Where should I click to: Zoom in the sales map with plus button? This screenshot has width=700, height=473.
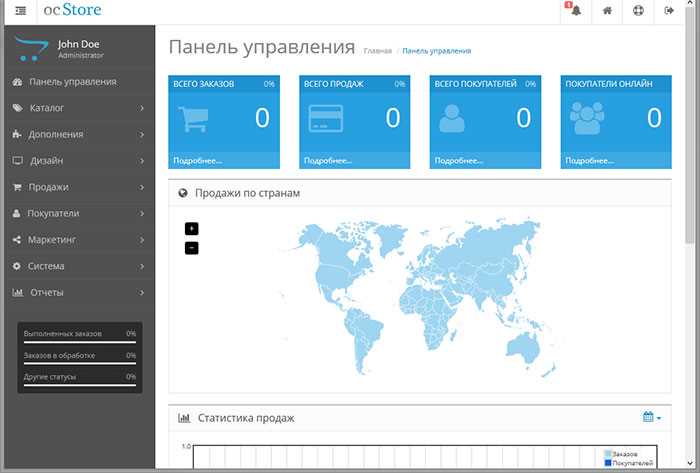192,228
